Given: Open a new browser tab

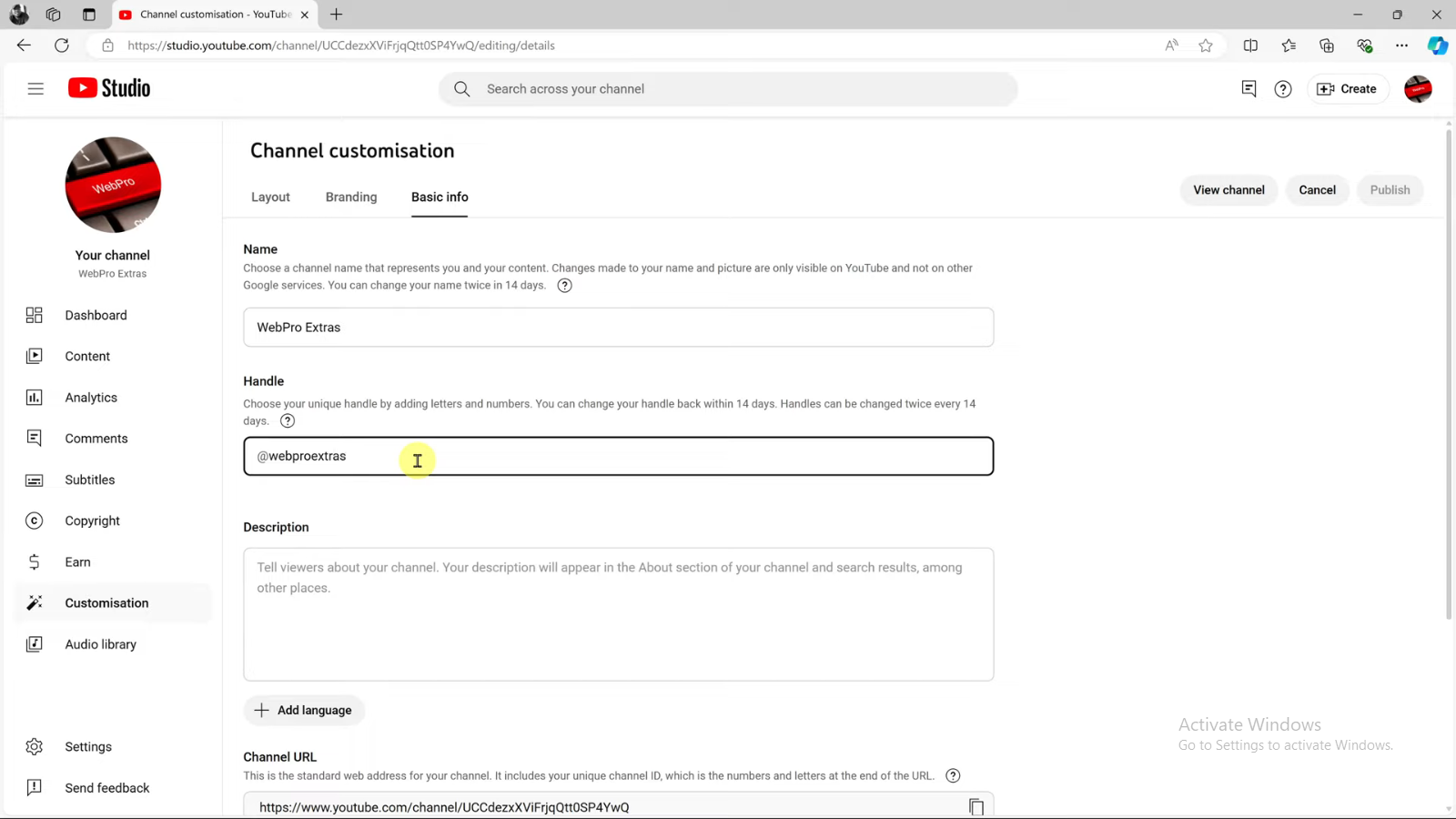Looking at the screenshot, I should (x=337, y=15).
